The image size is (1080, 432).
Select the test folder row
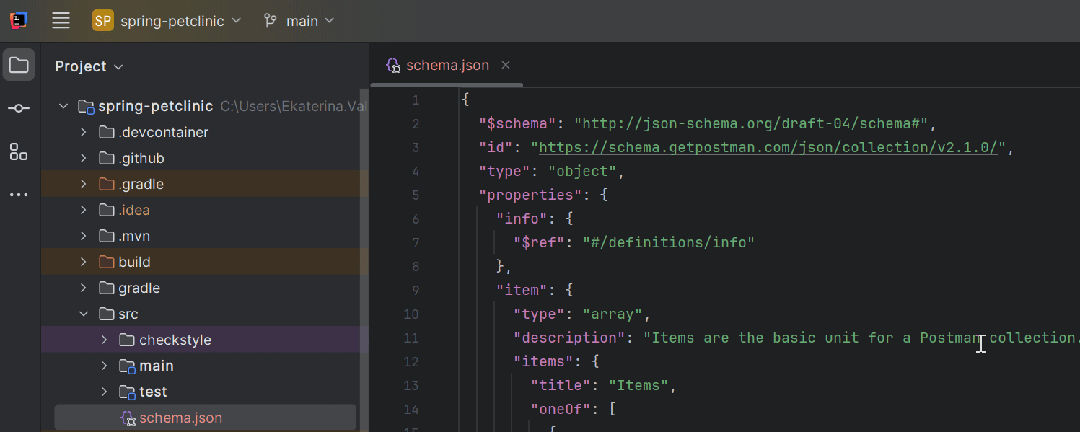click(205, 392)
